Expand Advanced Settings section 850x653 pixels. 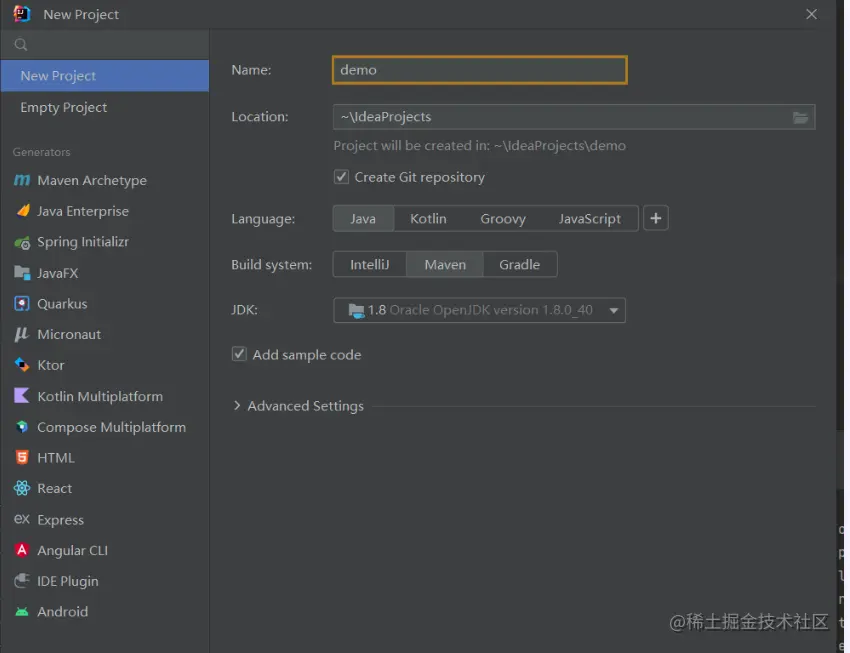click(x=238, y=406)
